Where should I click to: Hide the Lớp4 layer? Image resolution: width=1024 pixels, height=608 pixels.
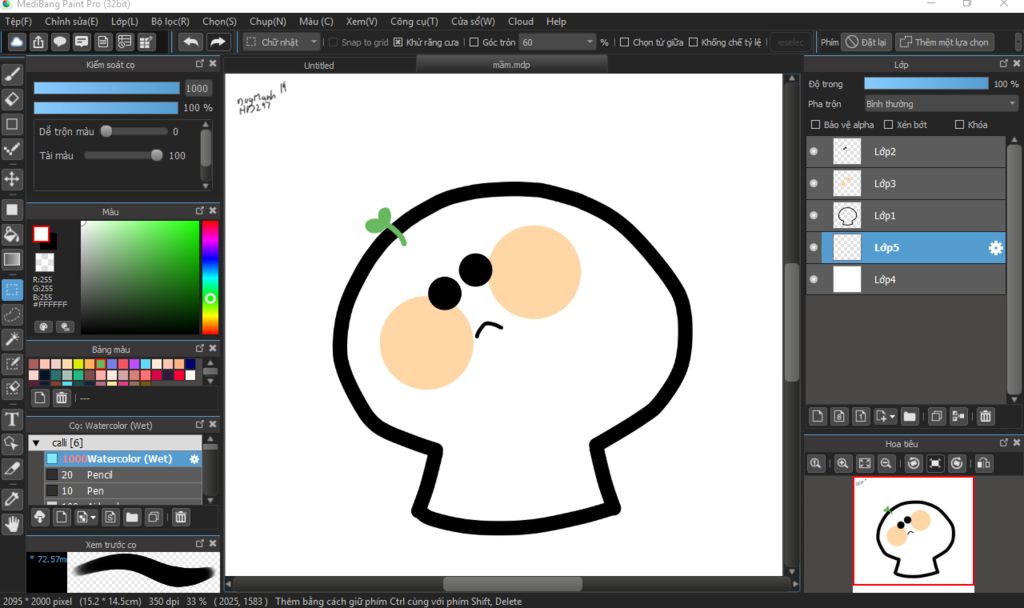814,280
